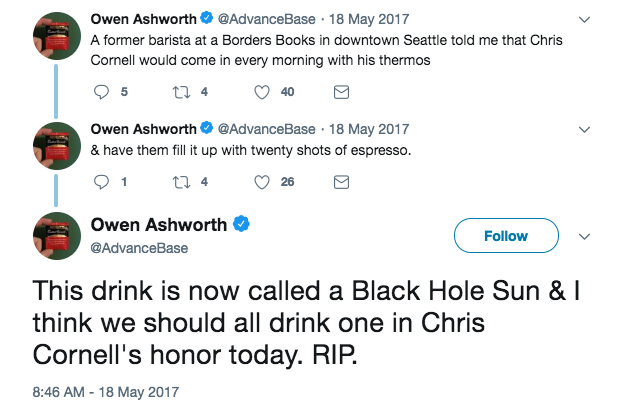
Task: Click the verified badge on the main tweet
Action: click(x=241, y=224)
